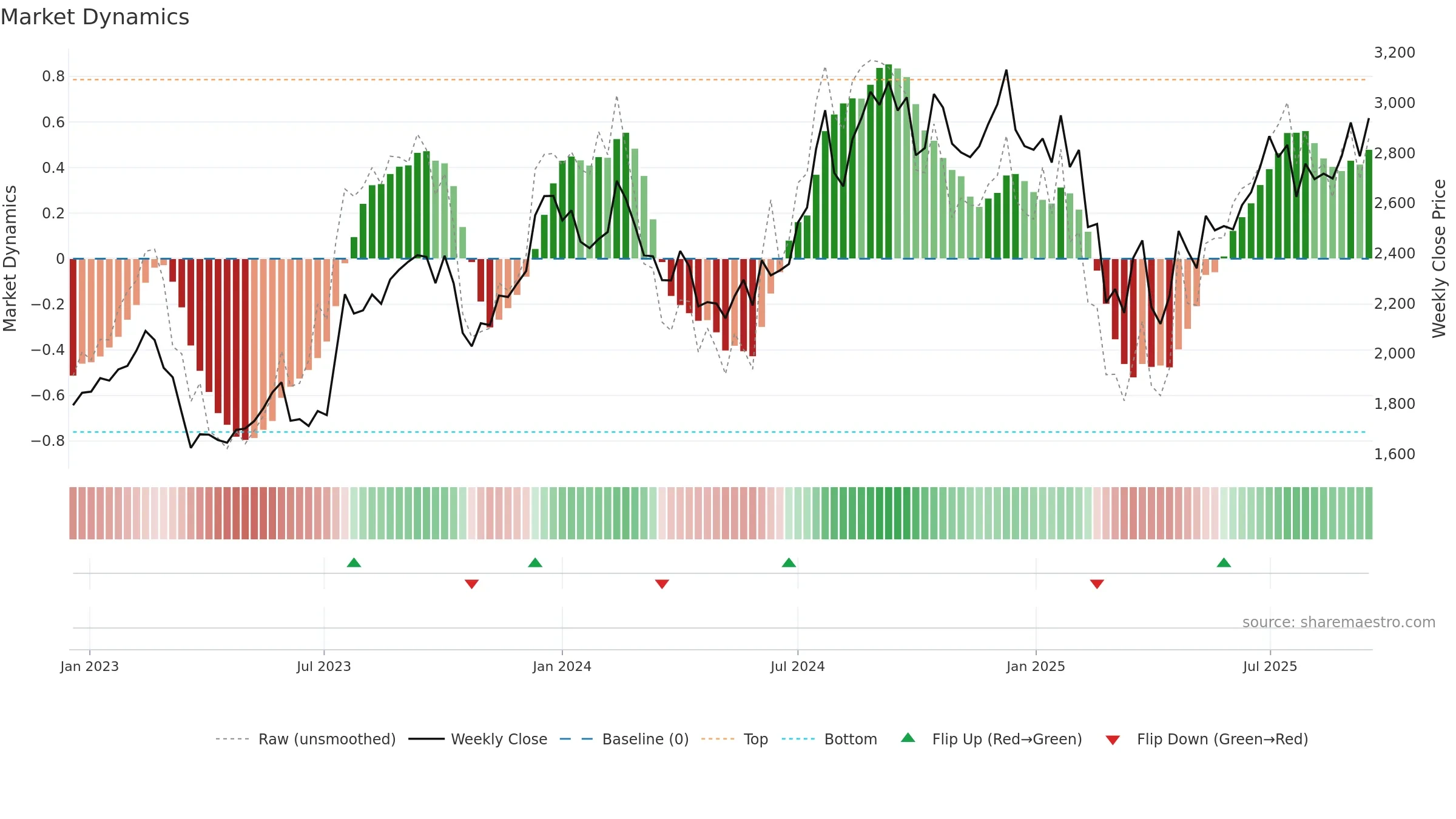Toggle the Raw (unsmoothed) legend entry
1456x819 pixels.
tap(306, 739)
